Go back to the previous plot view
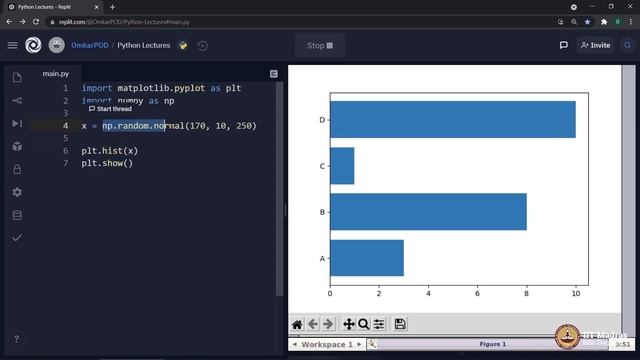This screenshot has width=640, height=360. pos(313,324)
